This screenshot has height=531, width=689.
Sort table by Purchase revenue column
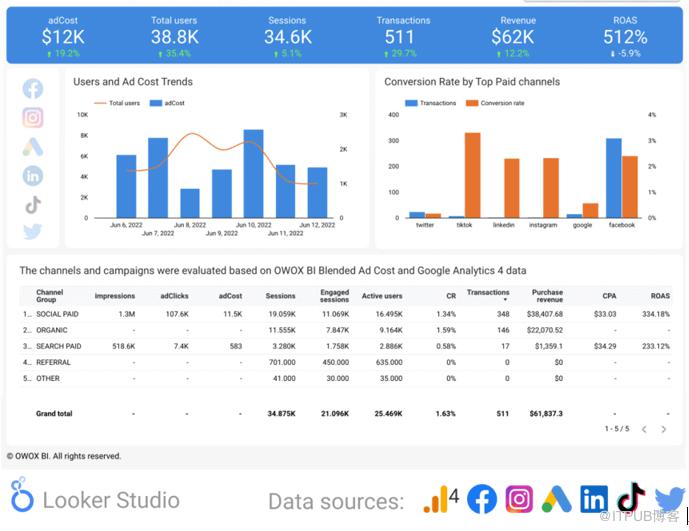(x=547, y=295)
